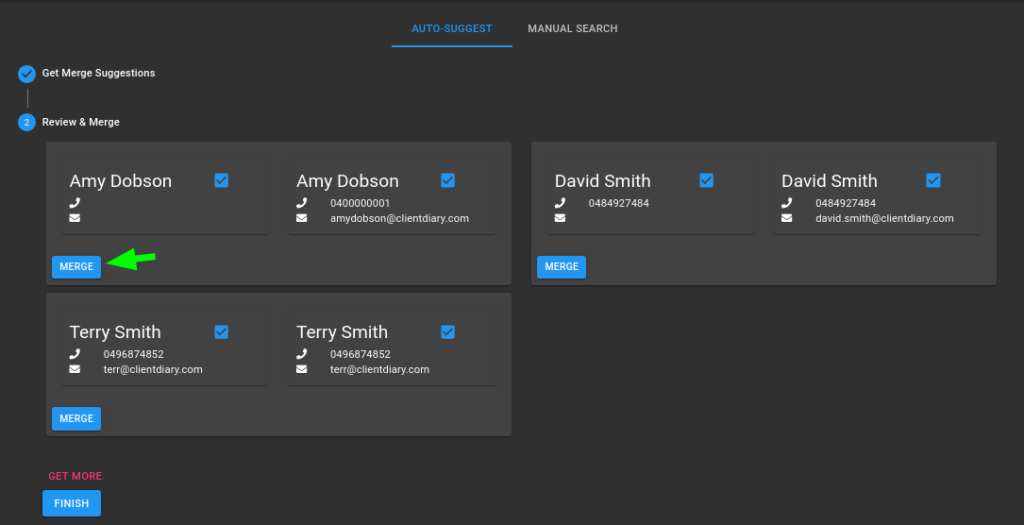
Task: Merge the David Smith duplicates
Action: click(562, 267)
